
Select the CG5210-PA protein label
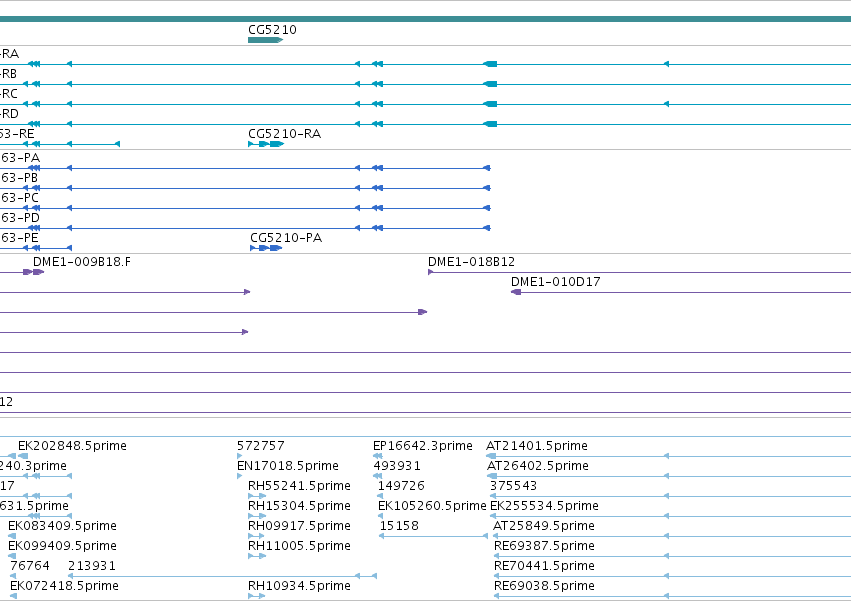pyautogui.click(x=286, y=238)
